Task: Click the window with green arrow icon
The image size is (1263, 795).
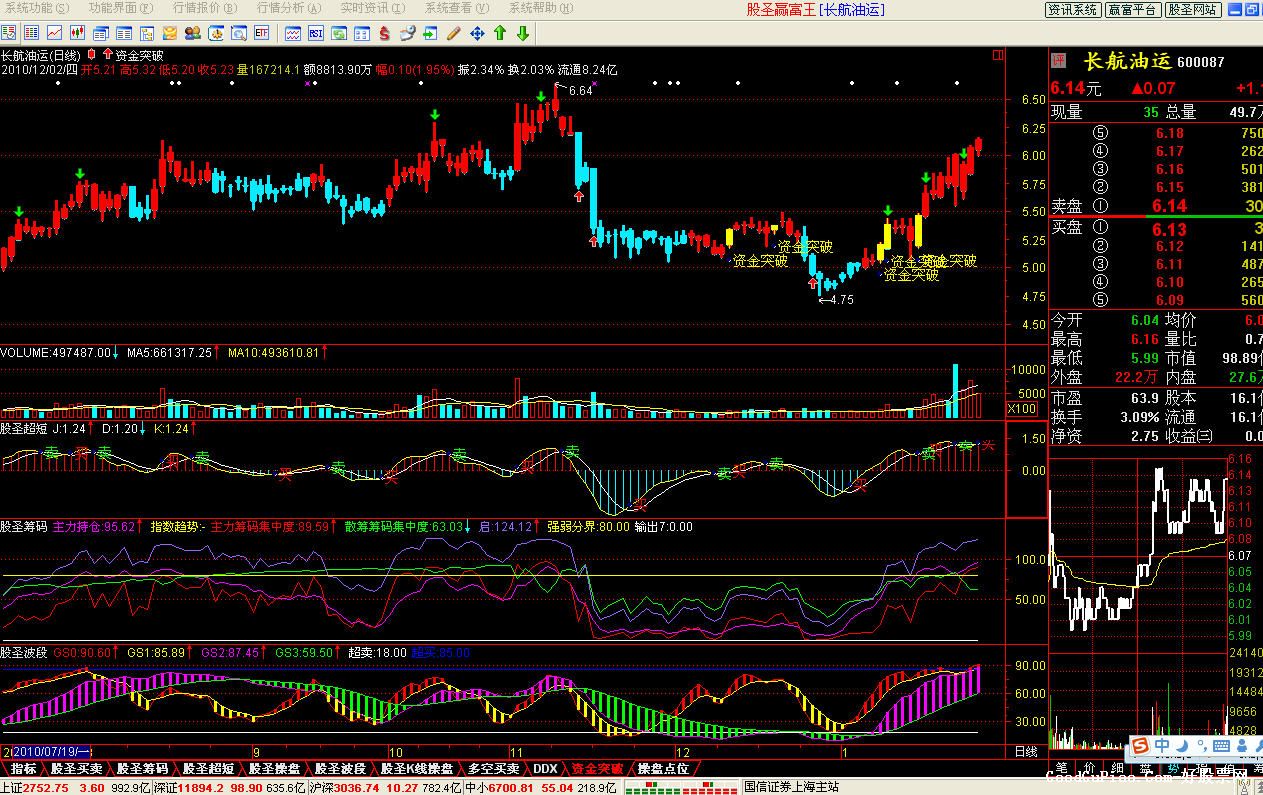Action: pos(430,33)
